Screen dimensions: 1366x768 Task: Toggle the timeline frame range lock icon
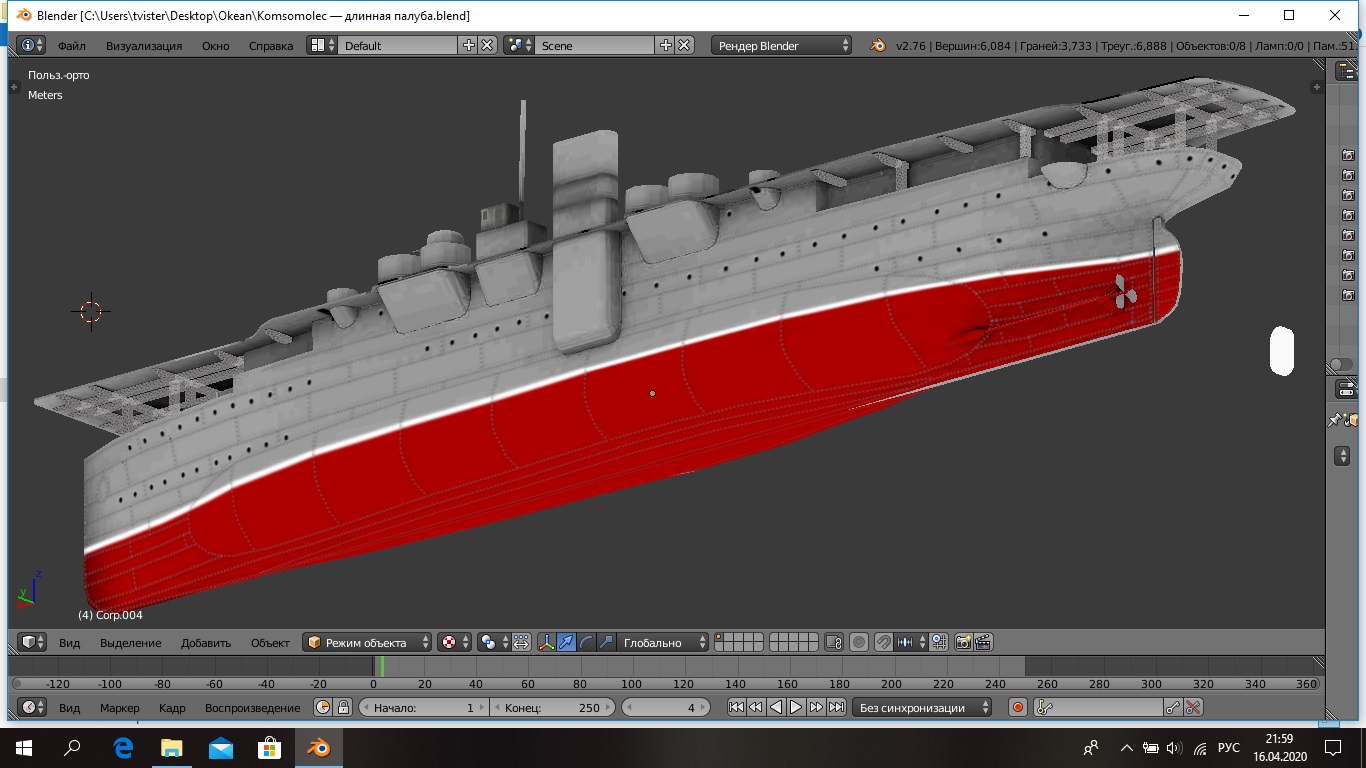click(343, 708)
